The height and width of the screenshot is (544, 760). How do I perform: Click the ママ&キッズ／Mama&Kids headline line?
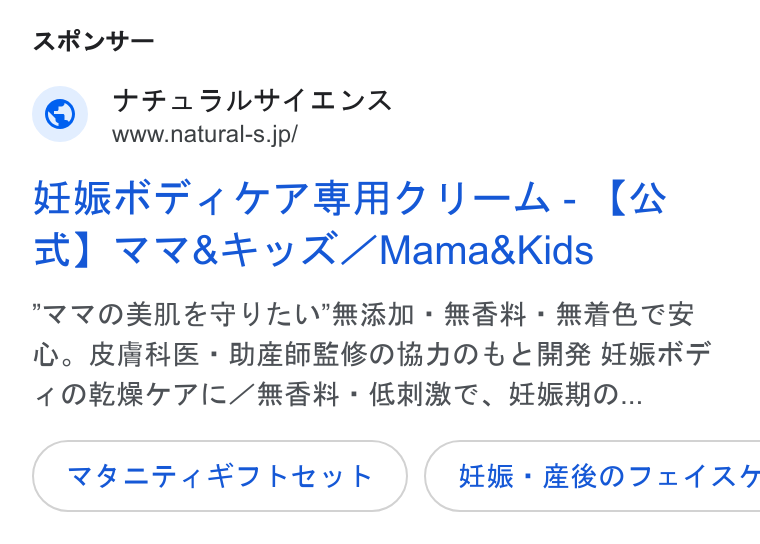pos(353,250)
